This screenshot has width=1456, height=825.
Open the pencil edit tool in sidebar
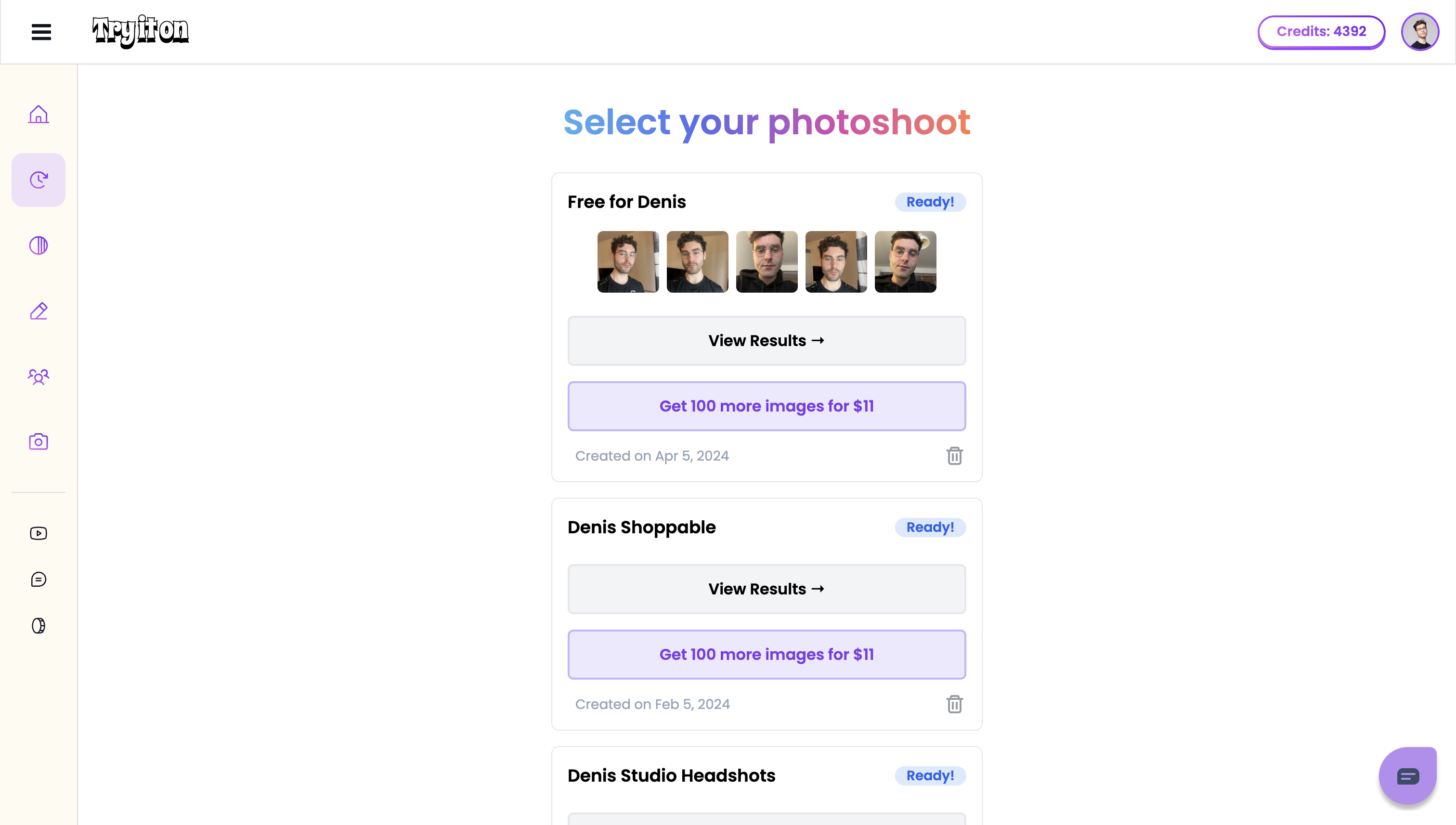(39, 311)
